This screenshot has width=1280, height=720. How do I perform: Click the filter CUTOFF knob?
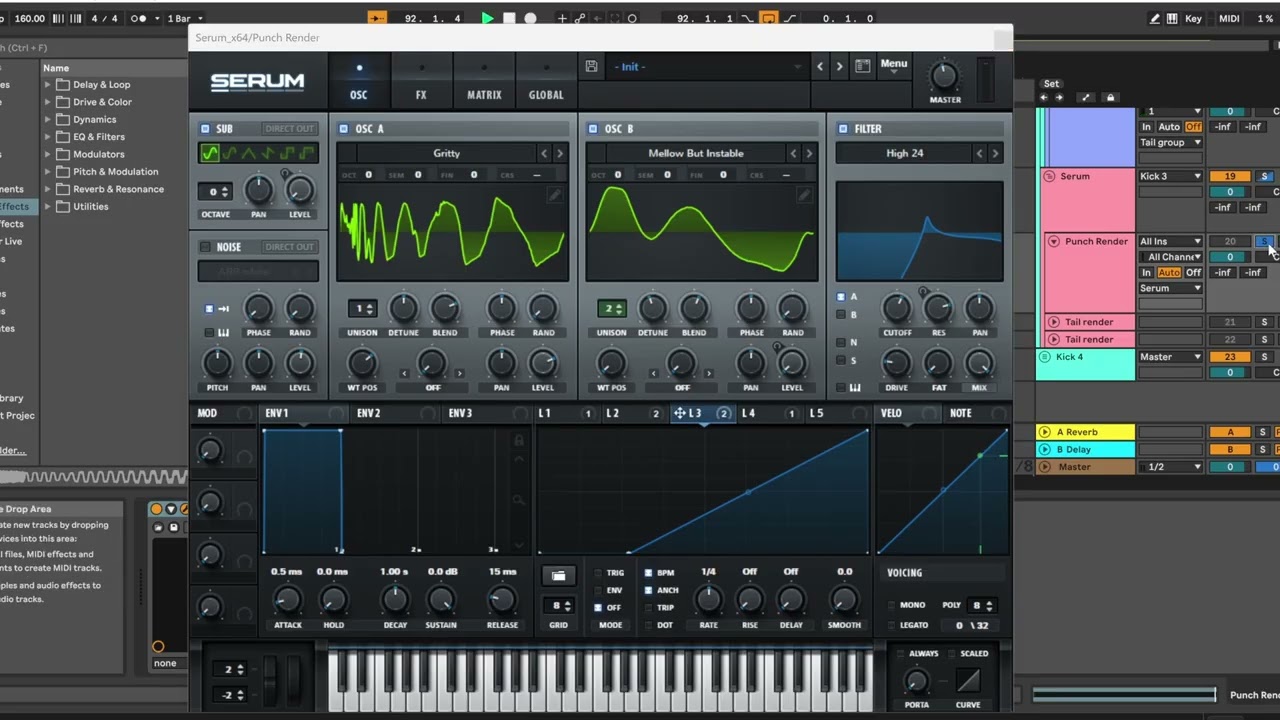[896, 307]
